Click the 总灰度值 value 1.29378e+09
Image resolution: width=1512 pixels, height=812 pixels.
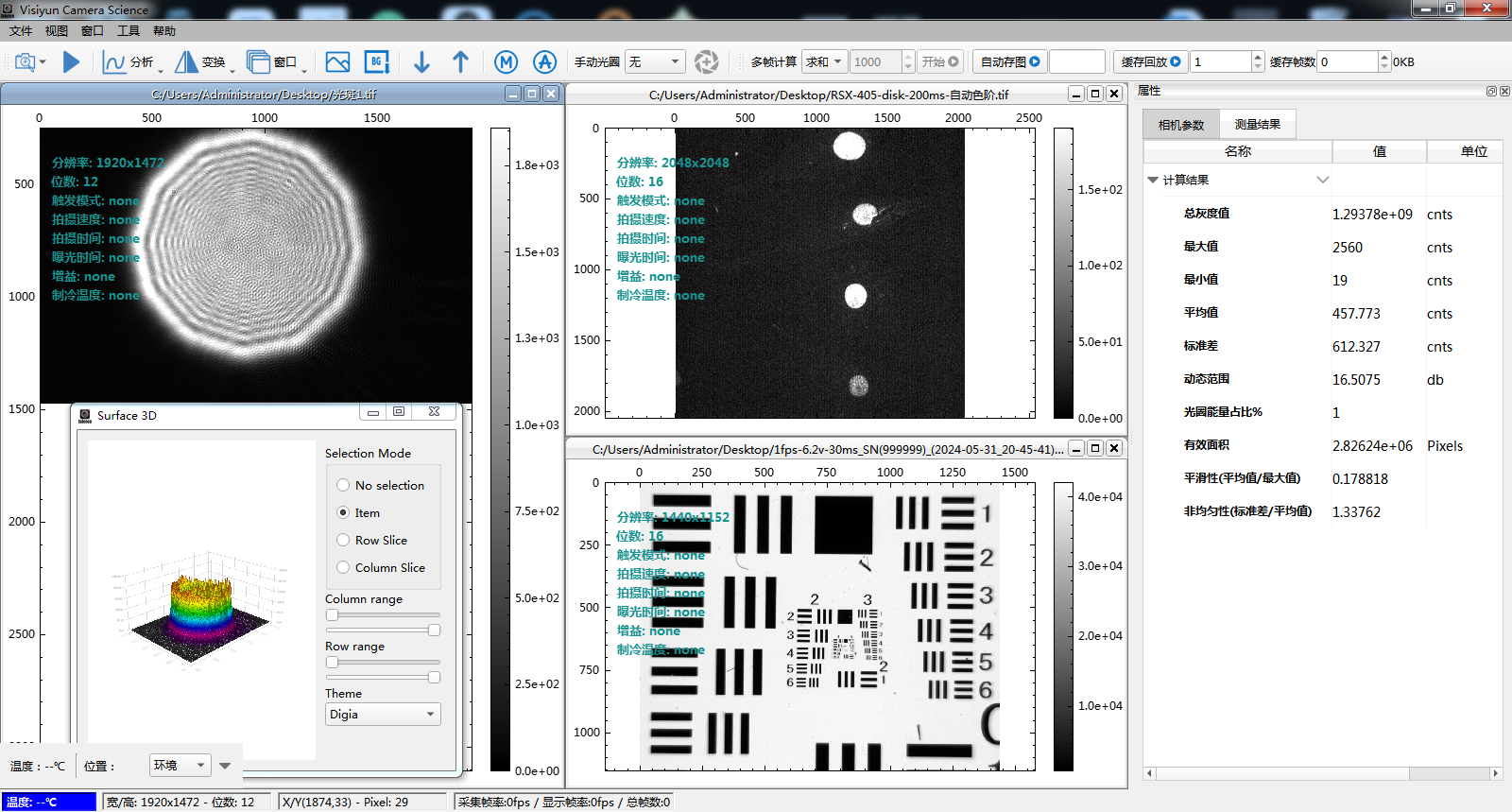tap(1372, 215)
